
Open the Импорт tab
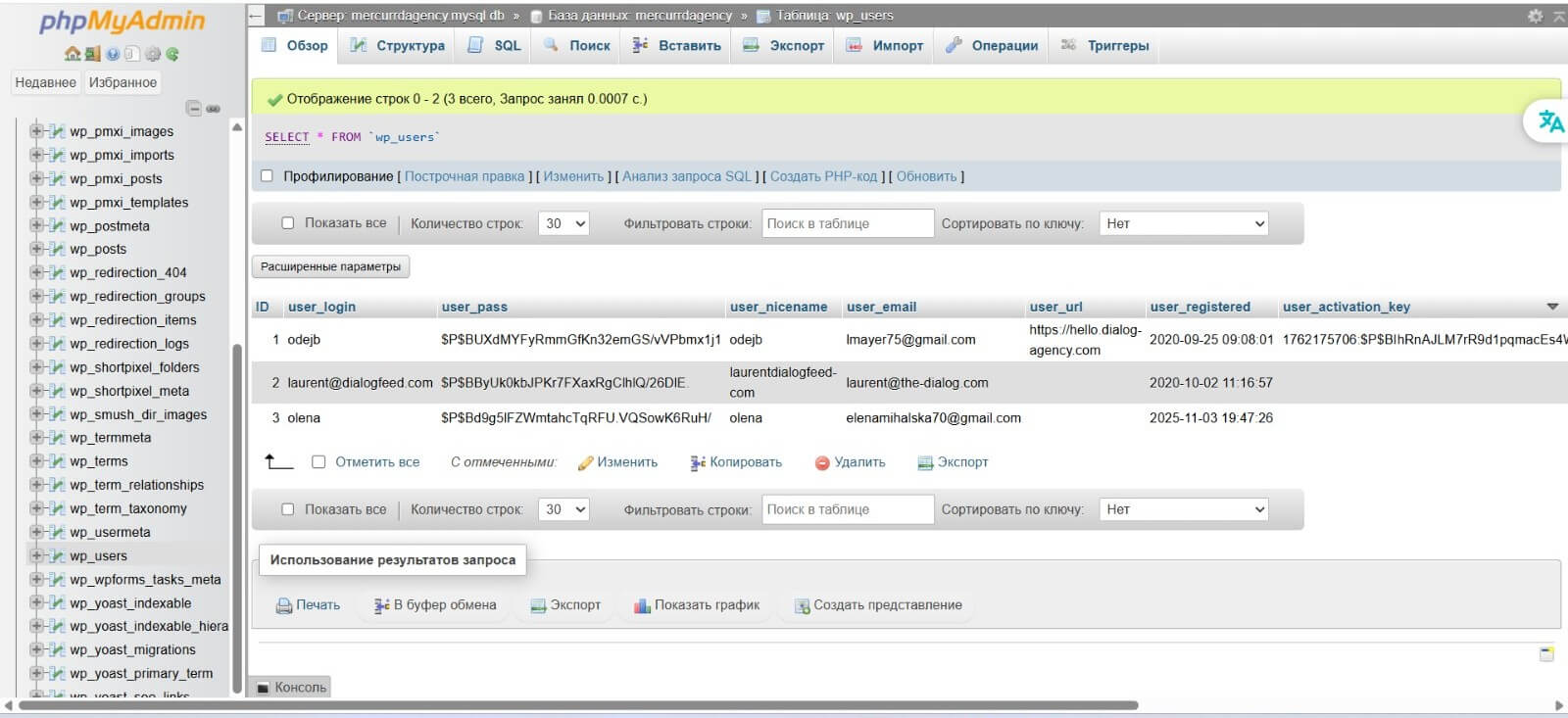[885, 45]
